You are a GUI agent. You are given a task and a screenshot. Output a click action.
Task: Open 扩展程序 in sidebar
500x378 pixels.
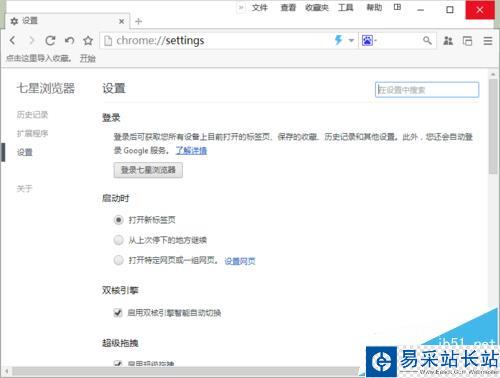pos(32,134)
